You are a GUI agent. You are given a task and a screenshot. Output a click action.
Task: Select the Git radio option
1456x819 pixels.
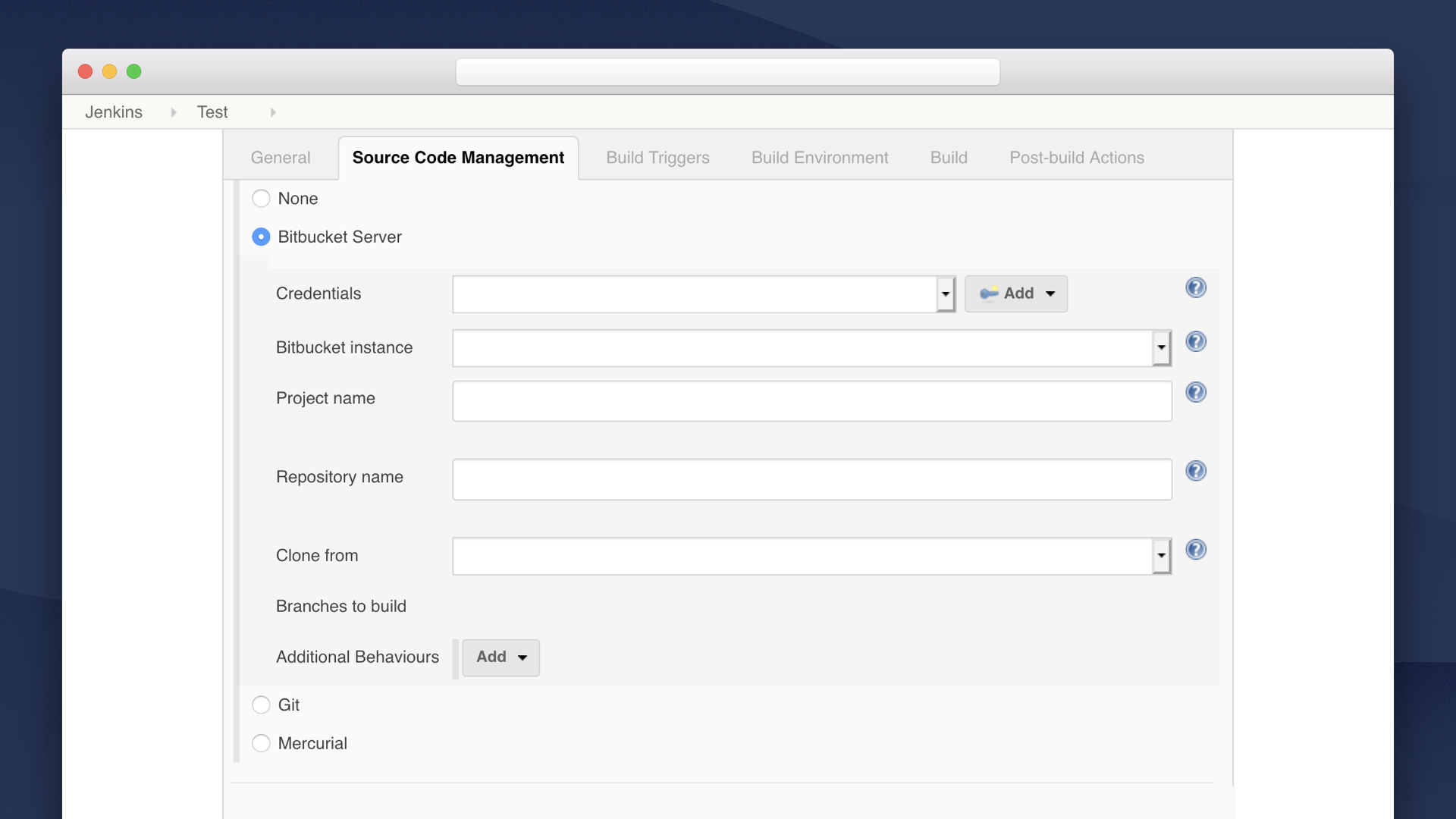pos(261,704)
